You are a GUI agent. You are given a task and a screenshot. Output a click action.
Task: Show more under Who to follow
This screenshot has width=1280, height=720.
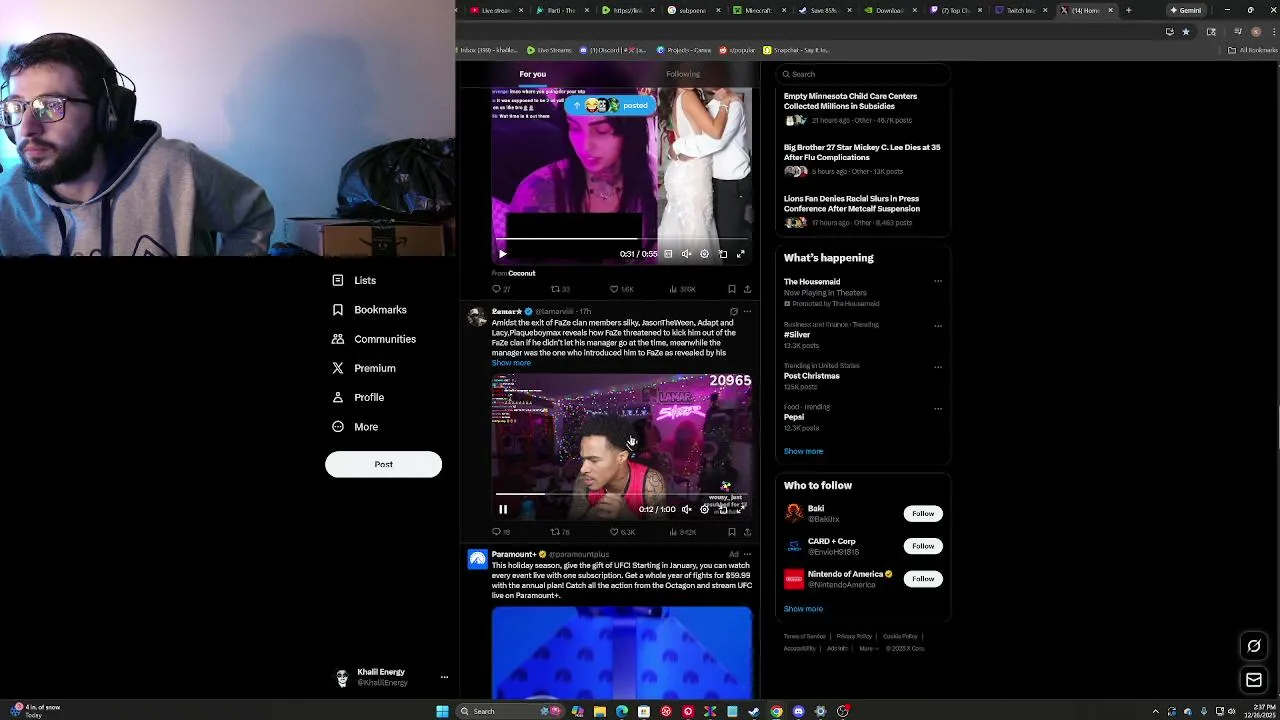803,609
